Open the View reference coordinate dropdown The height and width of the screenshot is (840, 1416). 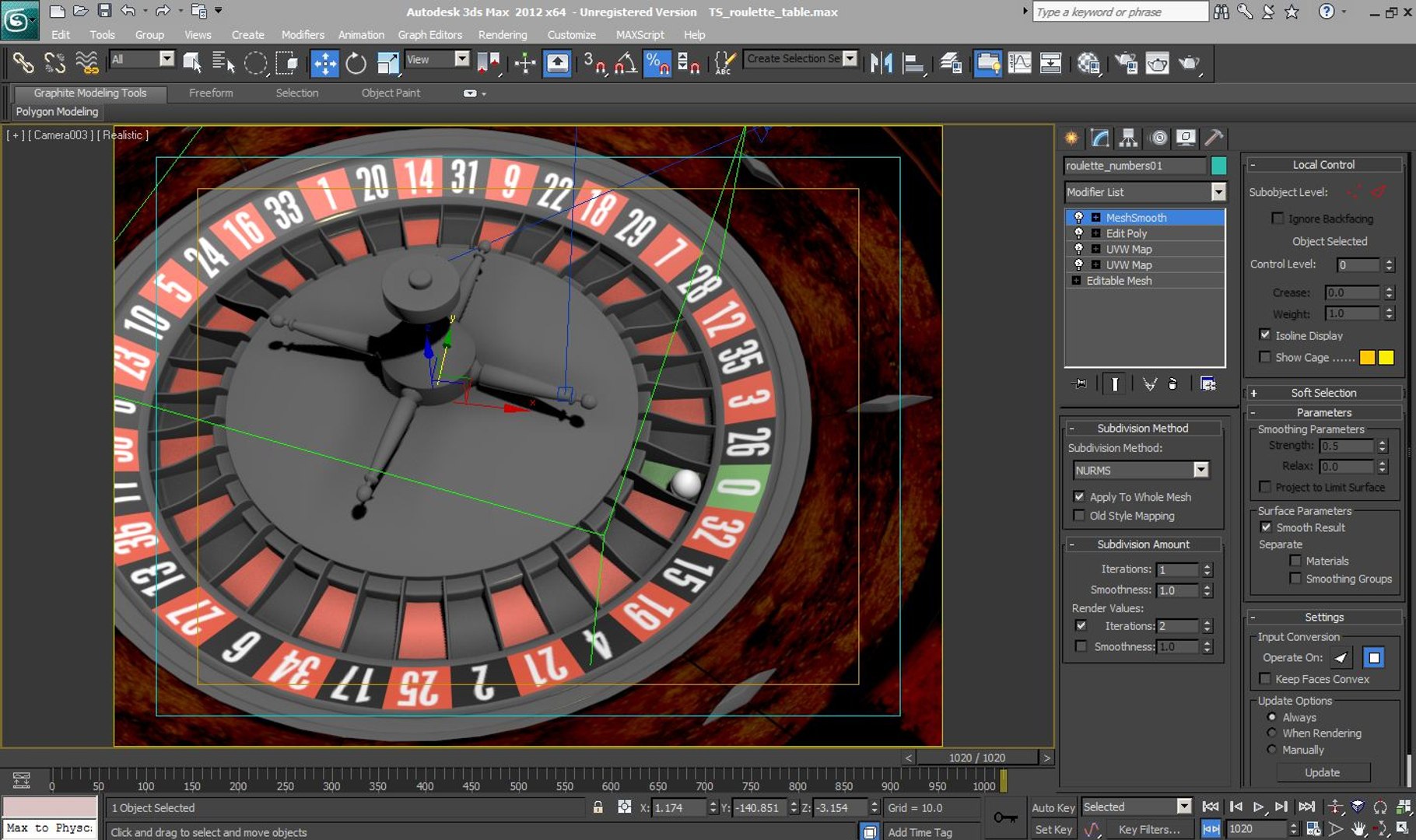pos(462,59)
